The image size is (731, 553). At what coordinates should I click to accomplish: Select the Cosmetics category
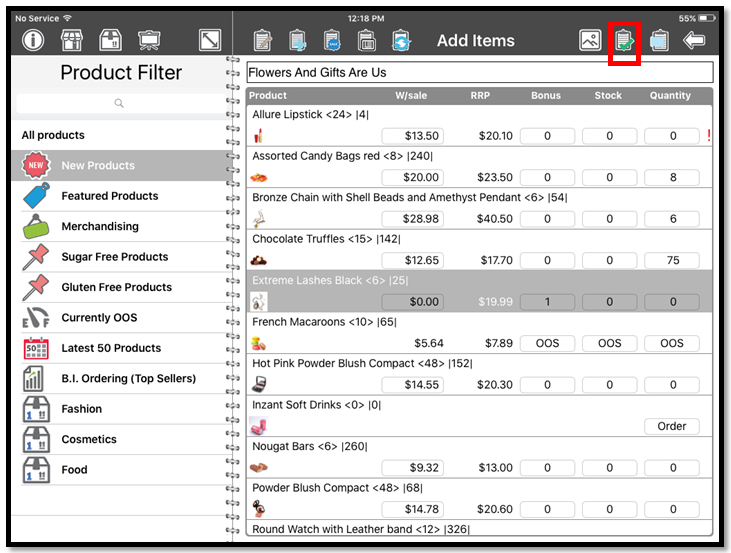[124, 439]
